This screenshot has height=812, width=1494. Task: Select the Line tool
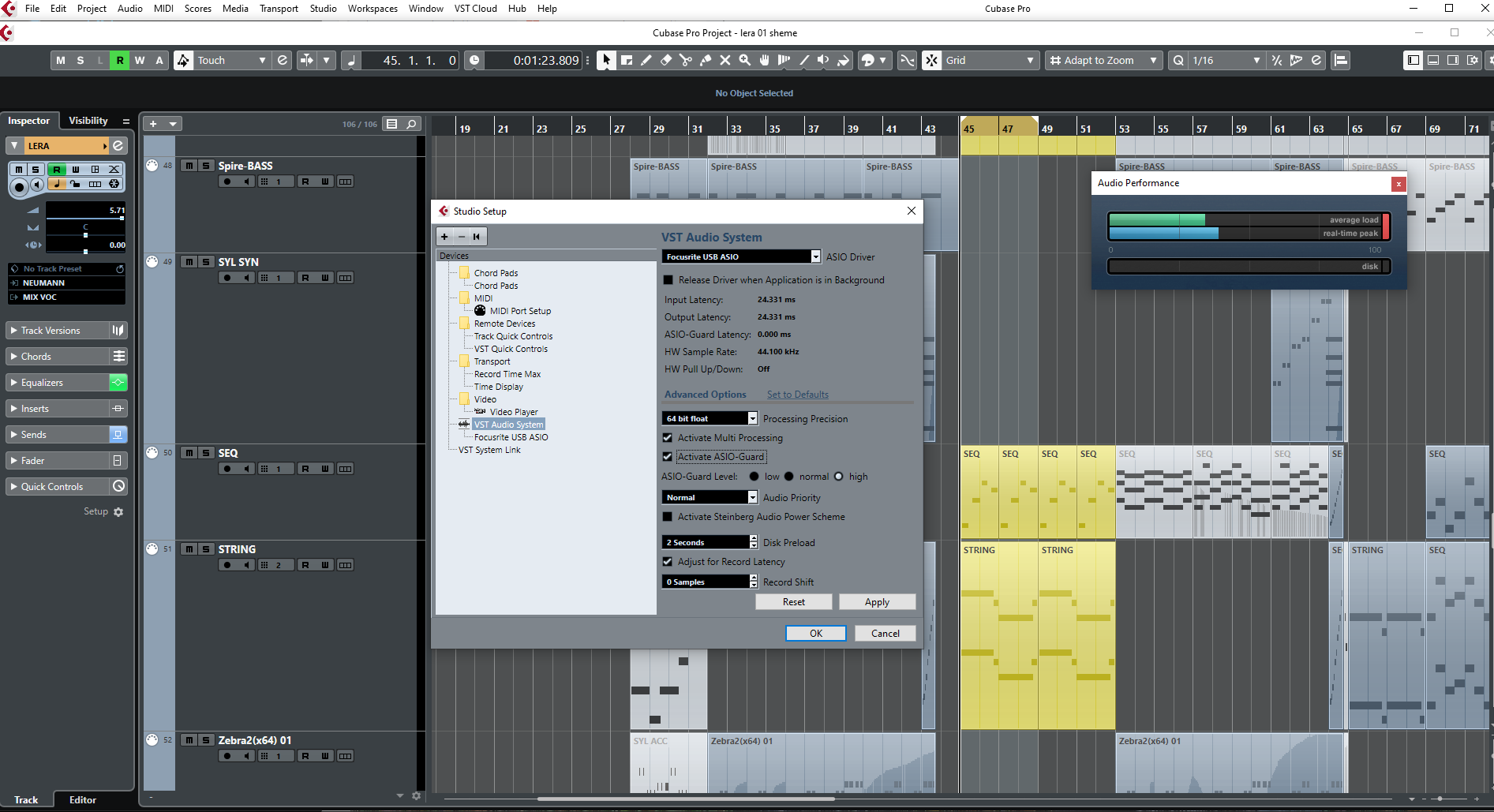click(x=804, y=60)
